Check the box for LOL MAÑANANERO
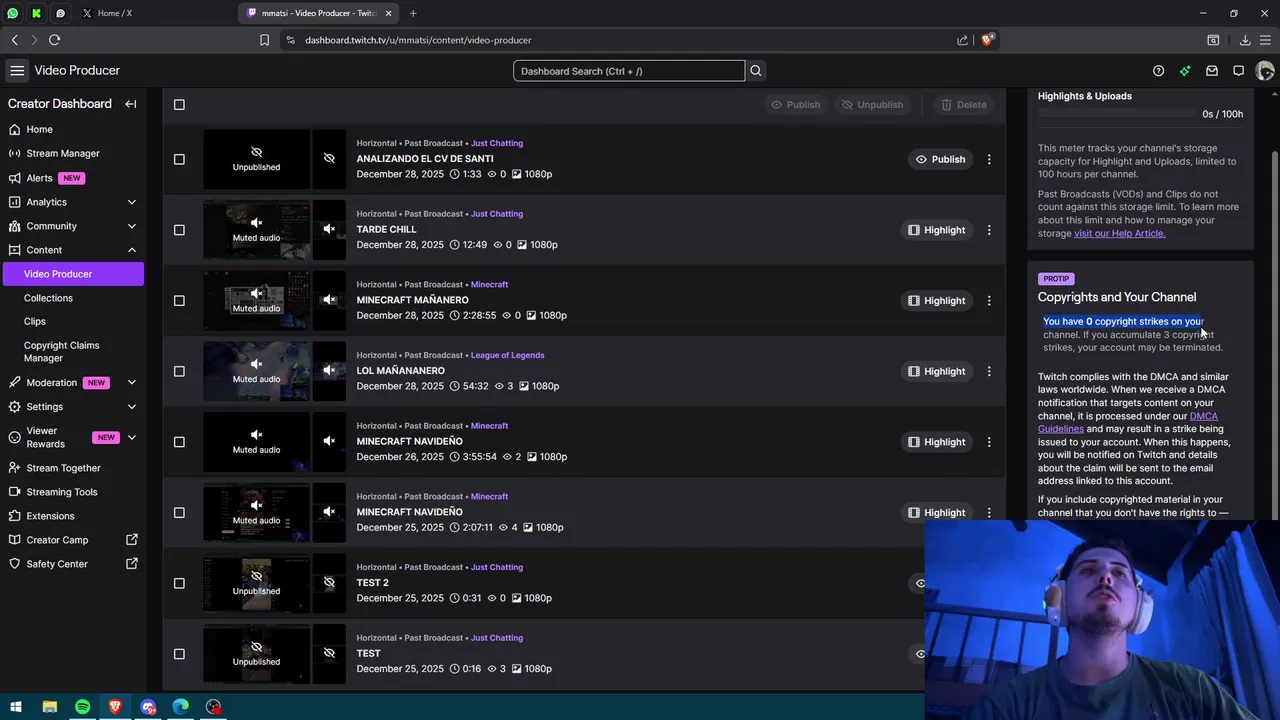 pos(179,371)
